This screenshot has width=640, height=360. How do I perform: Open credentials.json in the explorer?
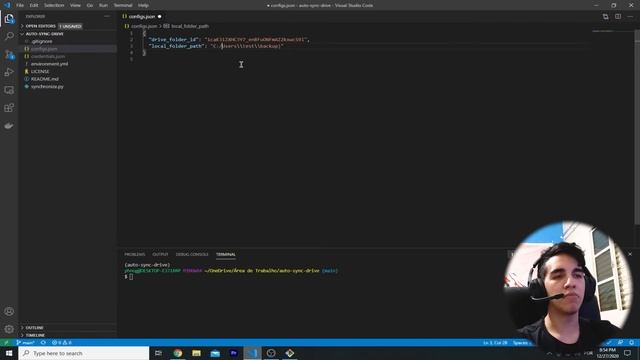pos(48,56)
